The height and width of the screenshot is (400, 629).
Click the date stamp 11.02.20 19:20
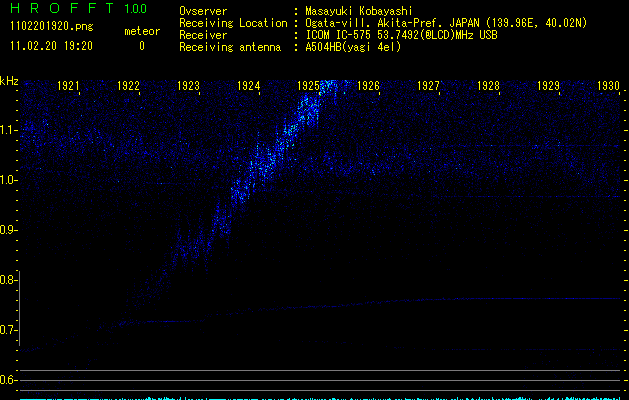coord(51,46)
